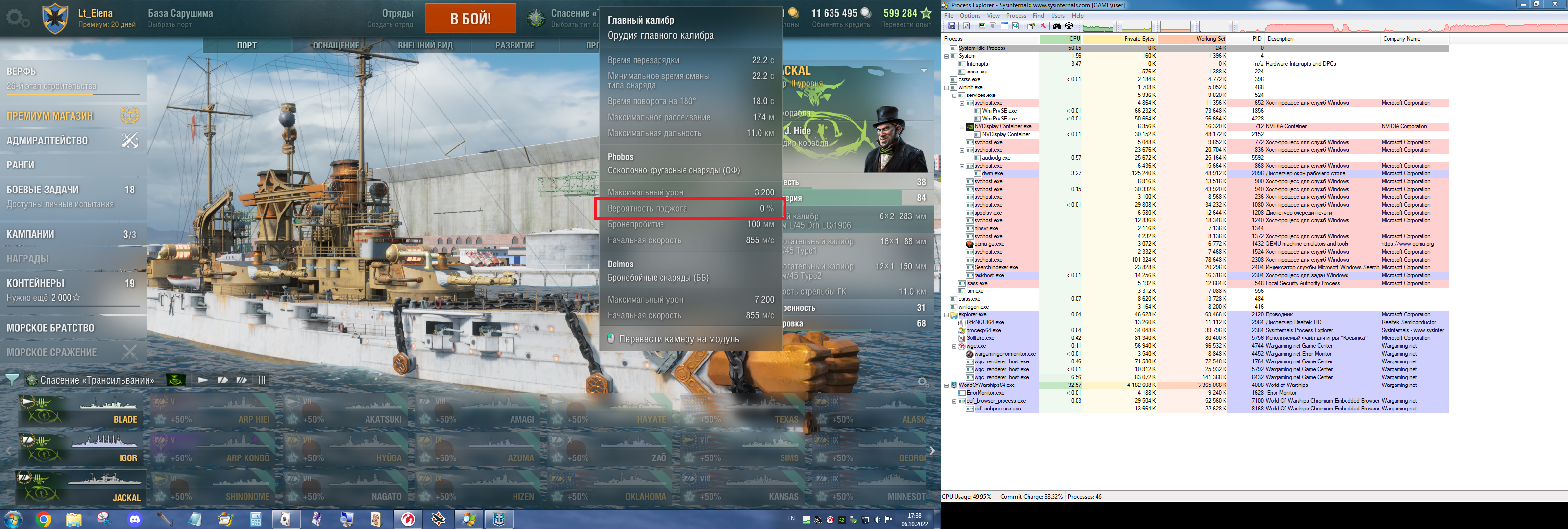Viewport: 1568px width, 529px height.
Task: Open БОЕВЫЕ ЗАДАЧИ combat missions
Action: click(x=73, y=196)
